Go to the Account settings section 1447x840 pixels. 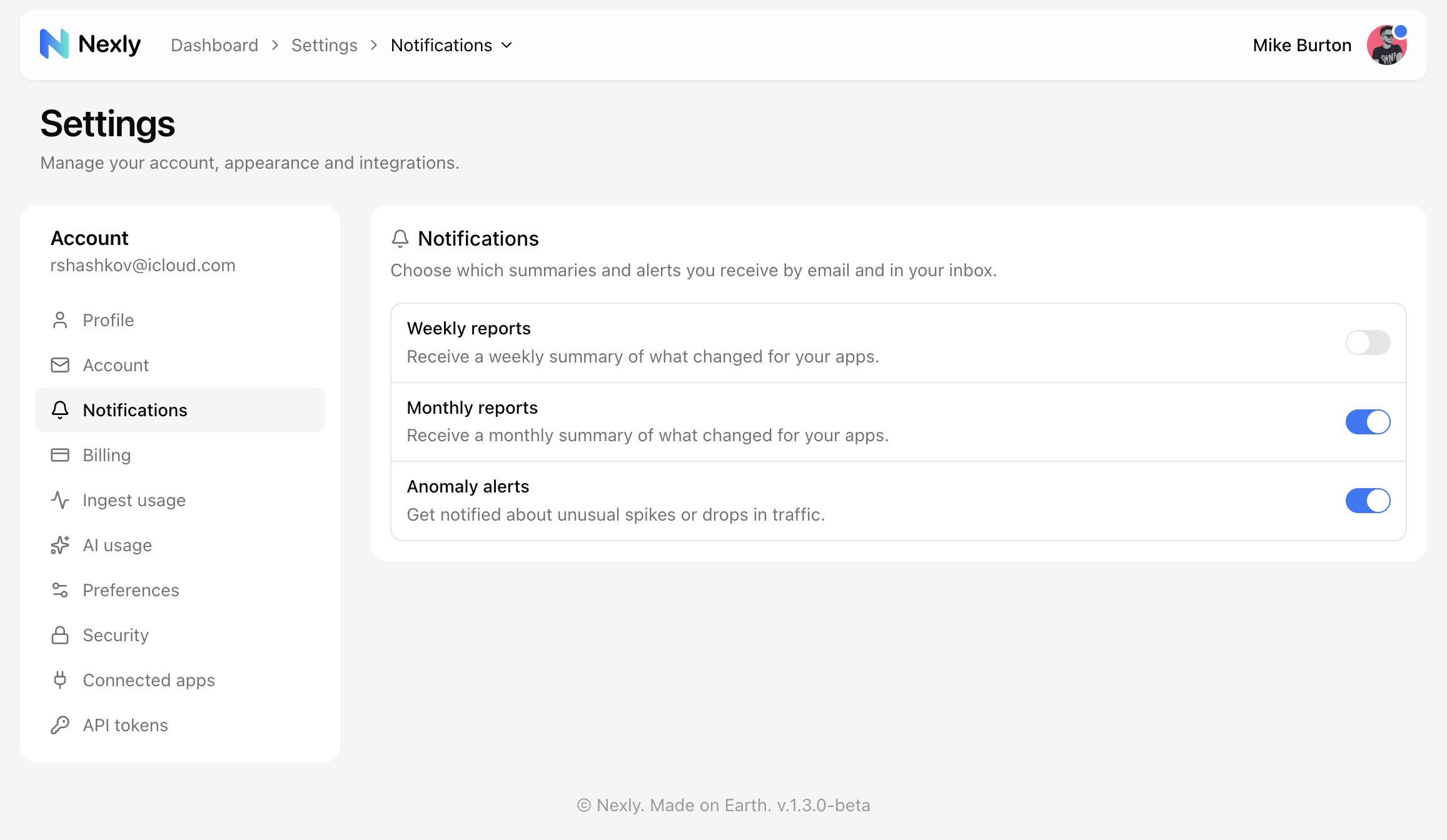point(180,365)
